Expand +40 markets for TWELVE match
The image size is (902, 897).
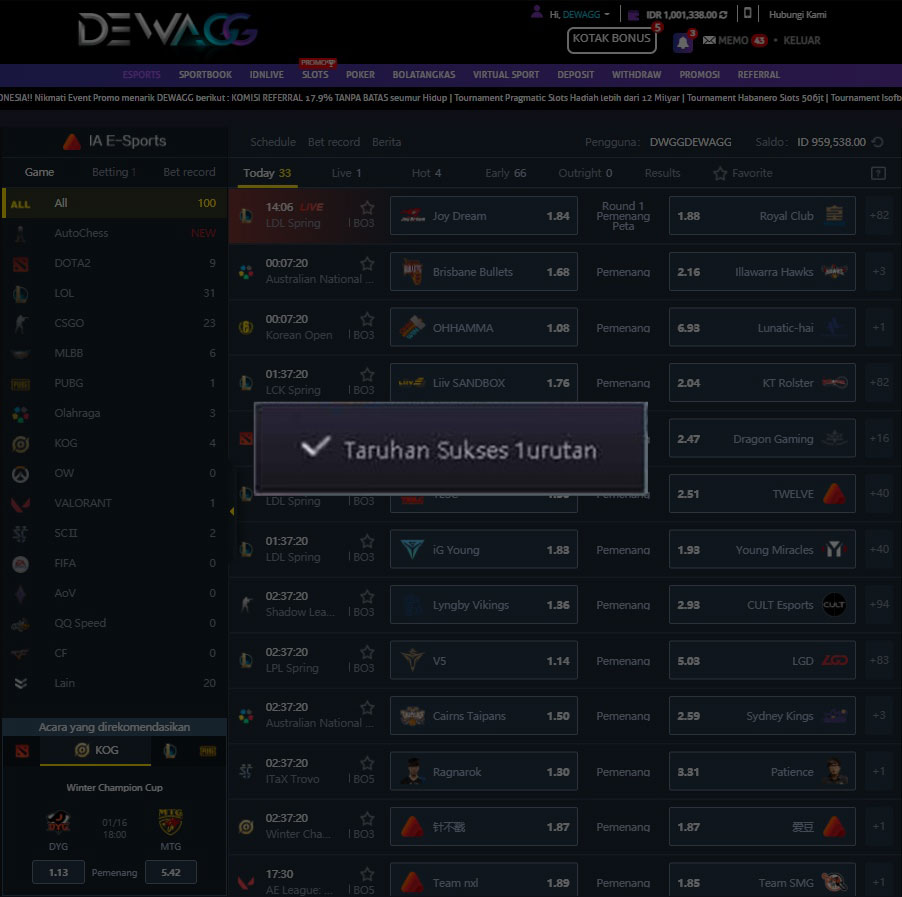pyautogui.click(x=879, y=493)
